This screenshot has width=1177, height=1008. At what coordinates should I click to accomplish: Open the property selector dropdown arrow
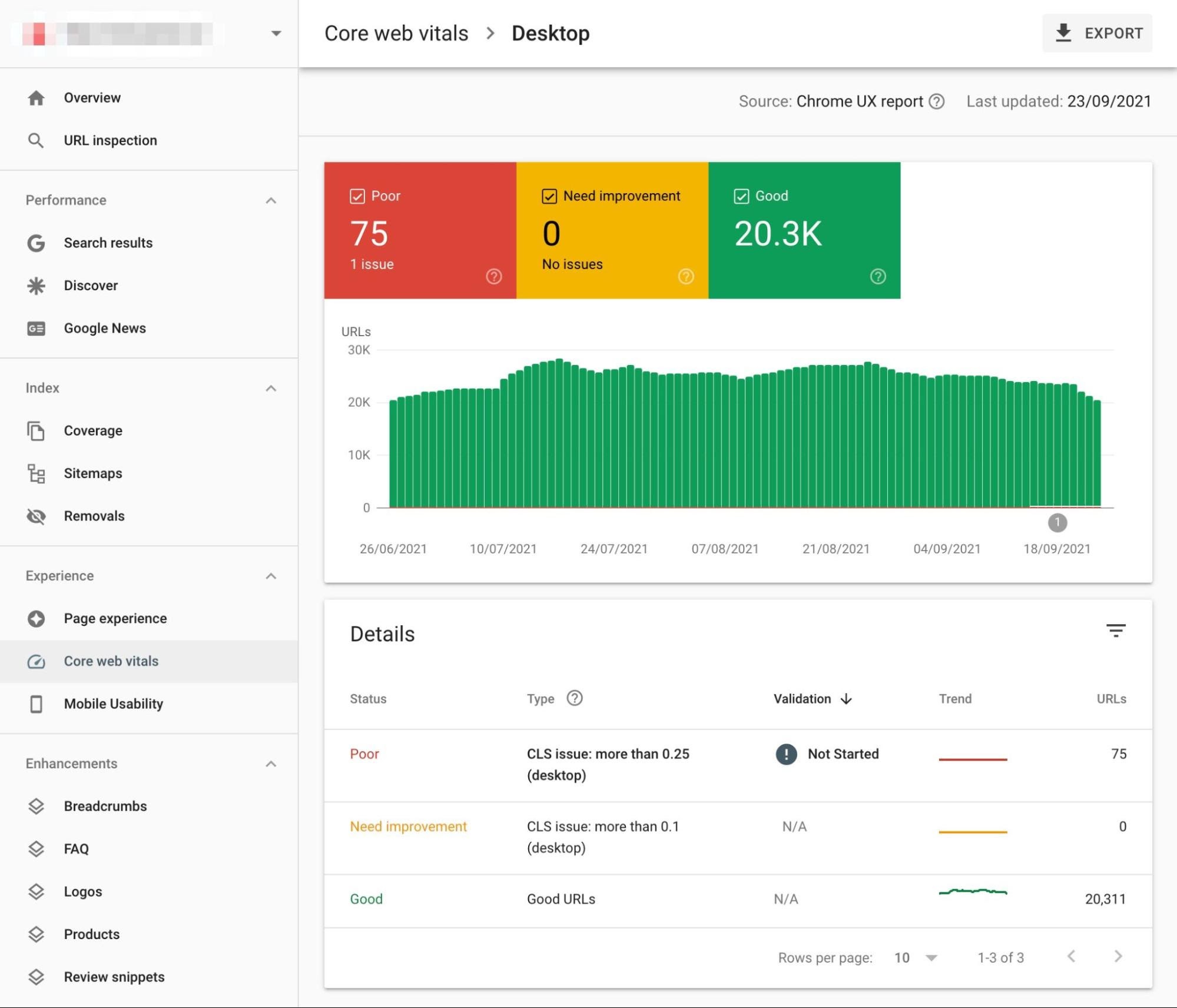point(276,34)
